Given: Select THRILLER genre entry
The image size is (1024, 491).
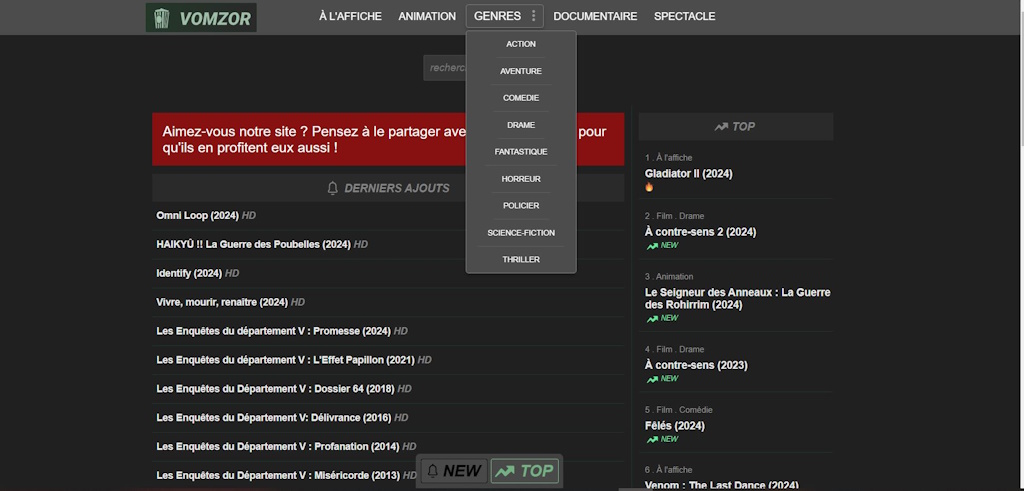Looking at the screenshot, I should click(x=521, y=259).
